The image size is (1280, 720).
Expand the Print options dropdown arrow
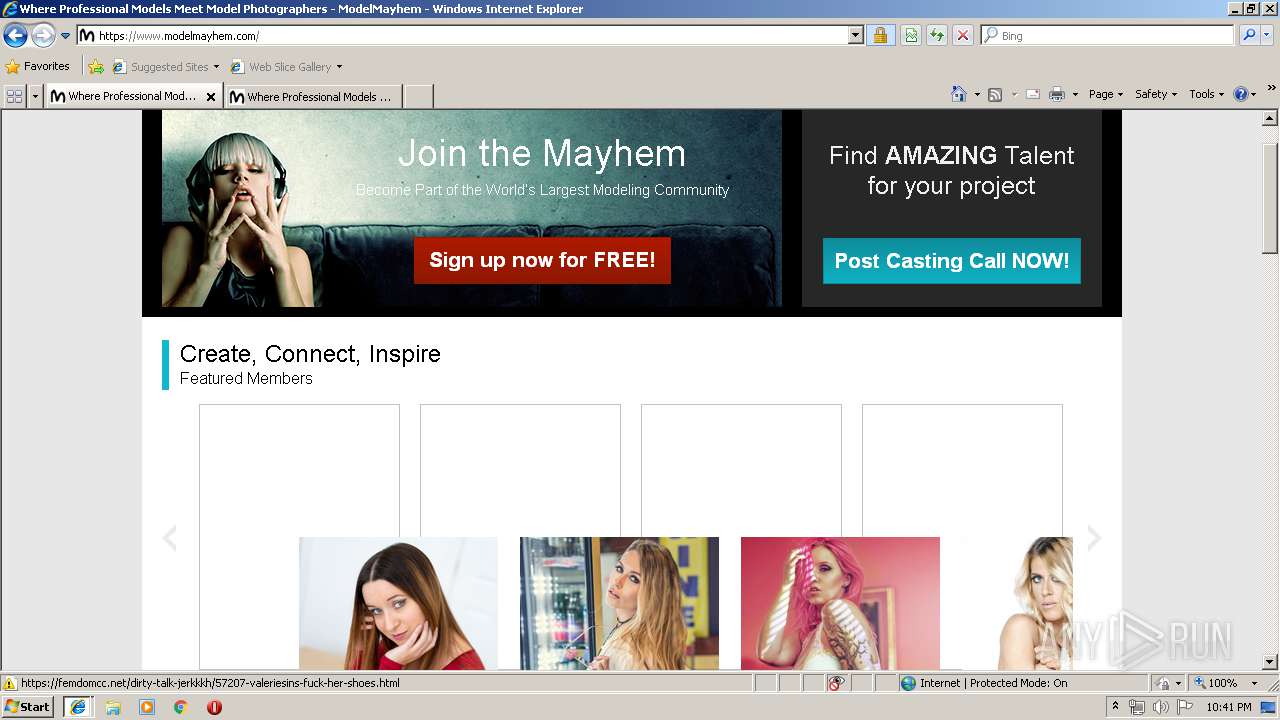1075,94
